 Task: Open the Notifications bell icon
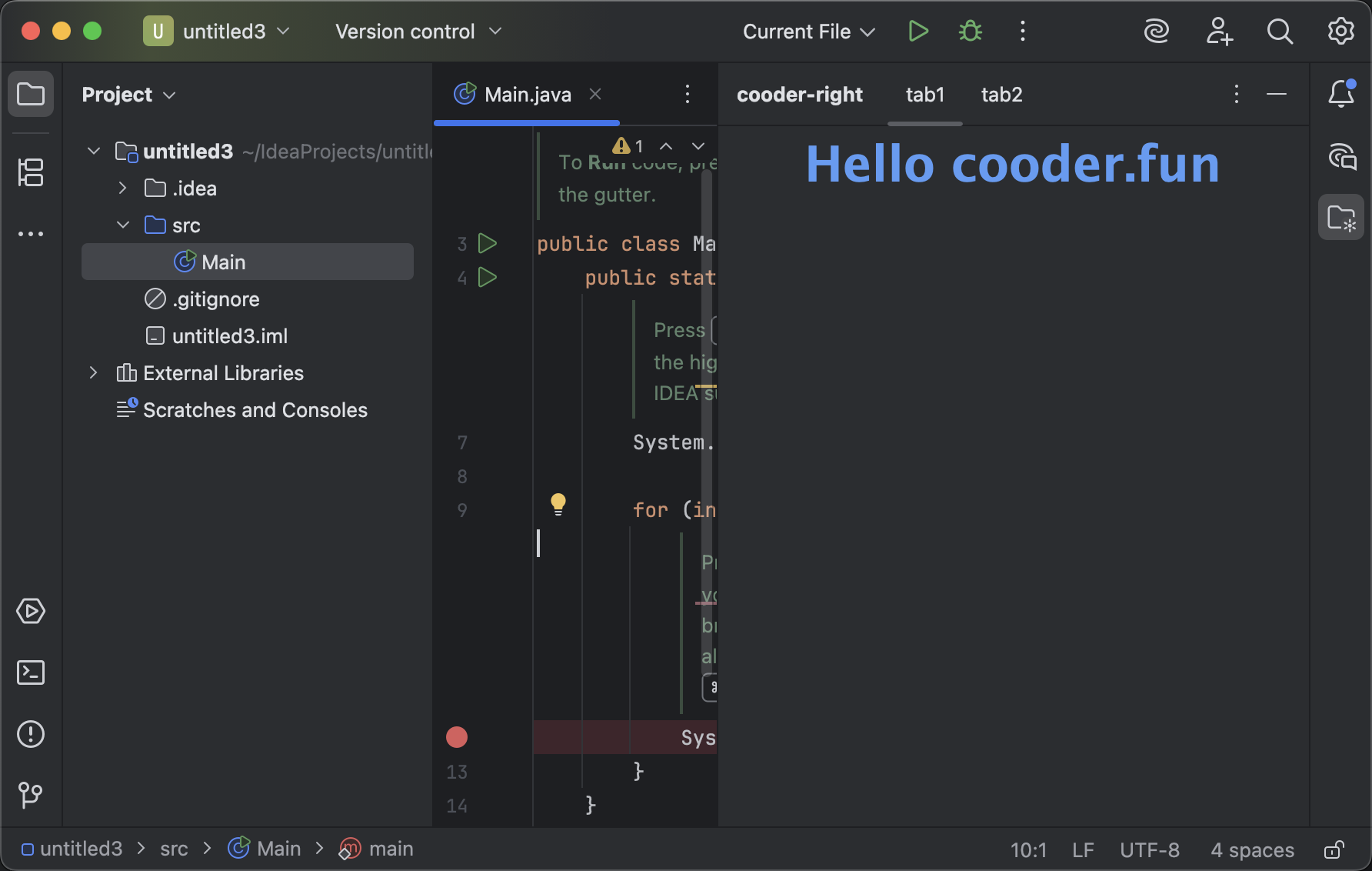click(x=1340, y=94)
